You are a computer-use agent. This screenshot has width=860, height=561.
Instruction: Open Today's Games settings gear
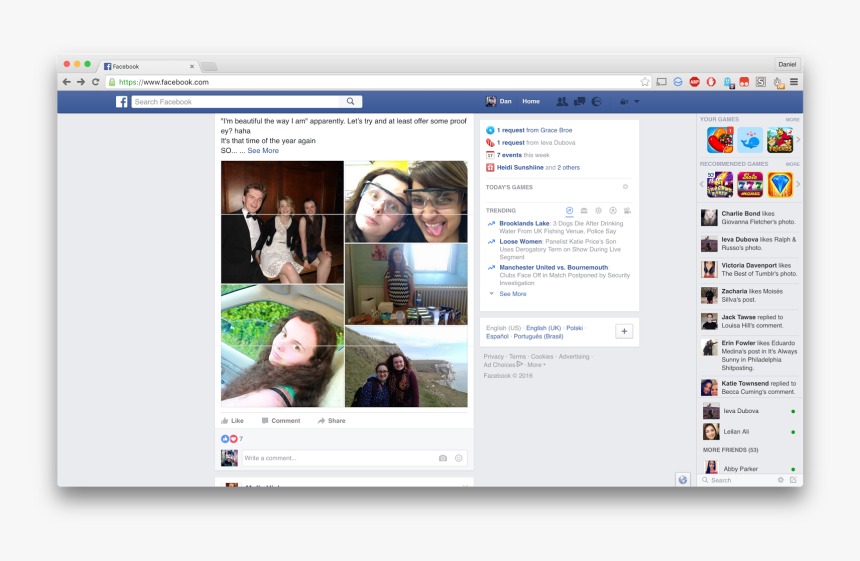coord(625,187)
